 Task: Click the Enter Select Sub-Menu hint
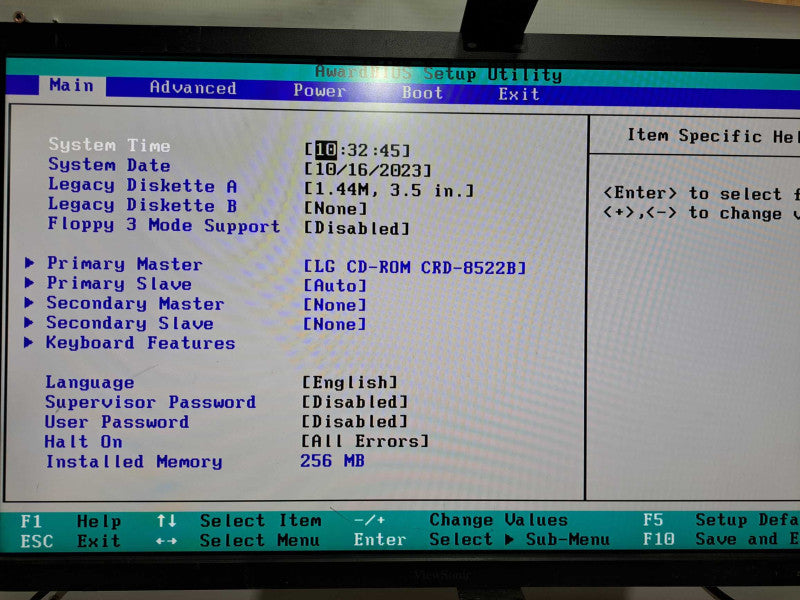pos(482,539)
